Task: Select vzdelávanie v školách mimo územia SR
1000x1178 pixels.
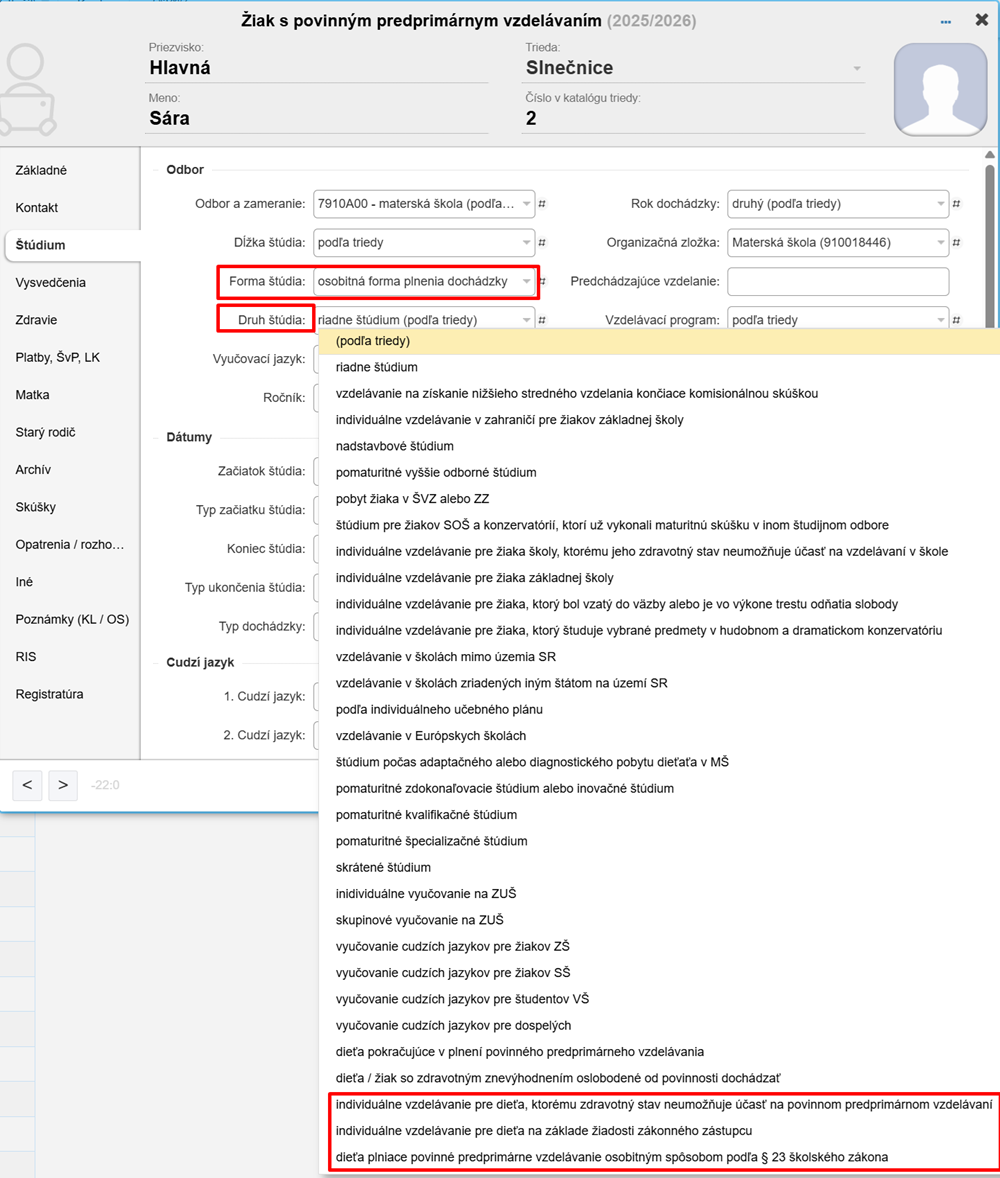Action: (x=659, y=657)
